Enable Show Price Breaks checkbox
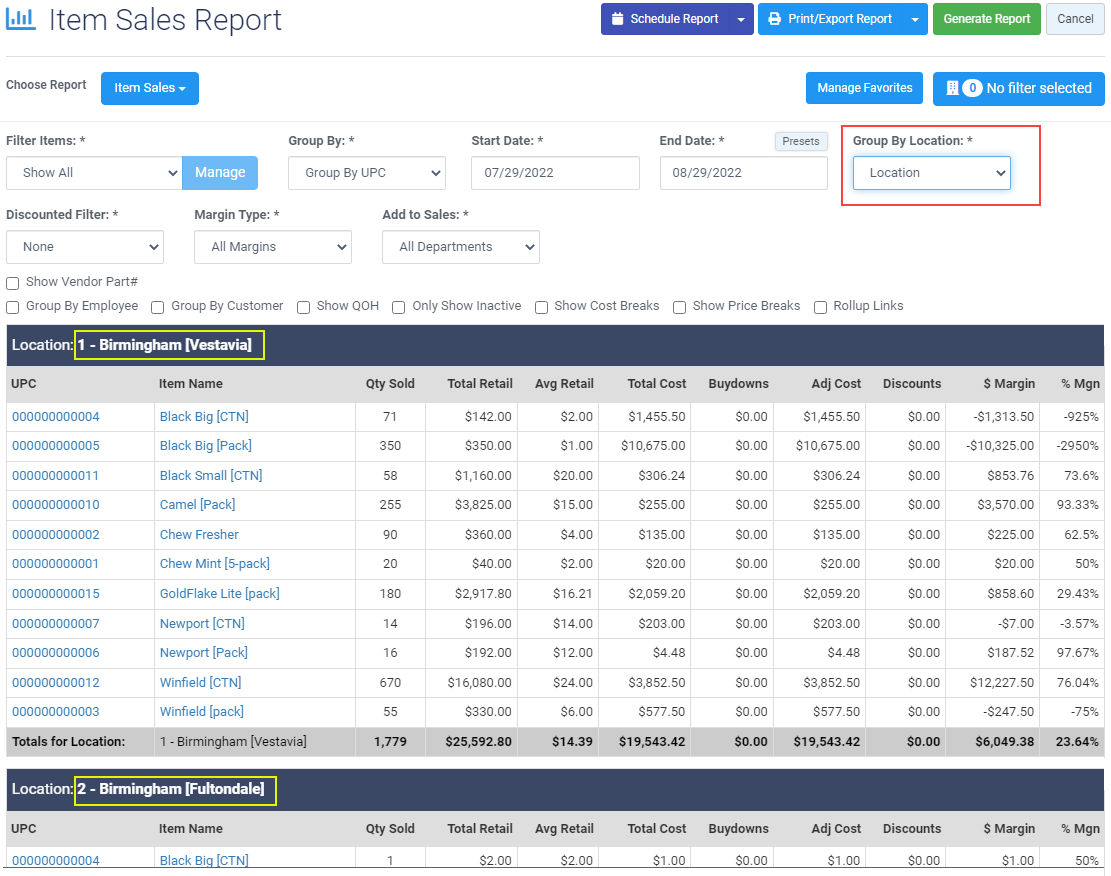 coord(679,308)
